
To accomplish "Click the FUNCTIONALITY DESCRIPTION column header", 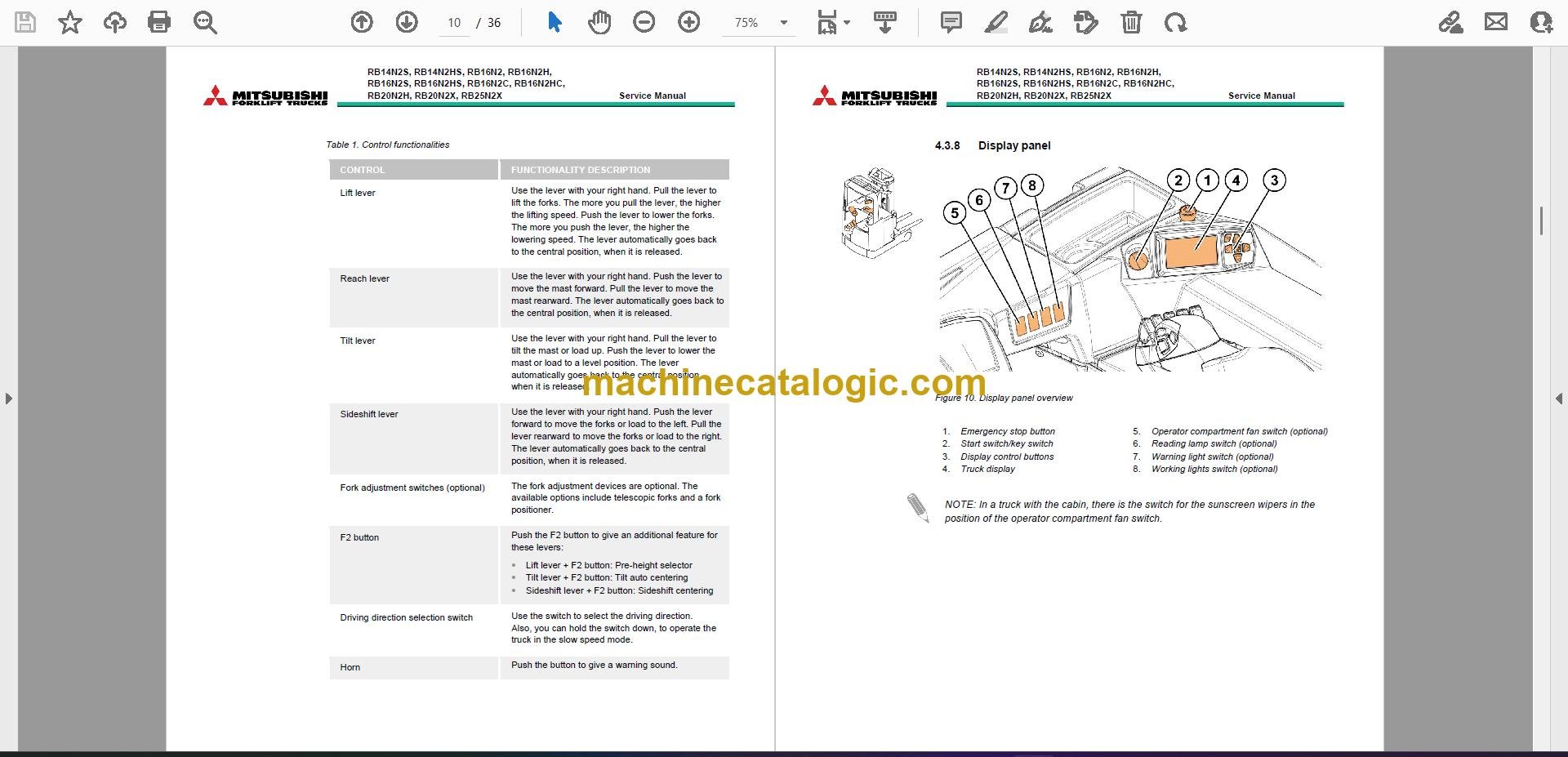I will tap(614, 170).
